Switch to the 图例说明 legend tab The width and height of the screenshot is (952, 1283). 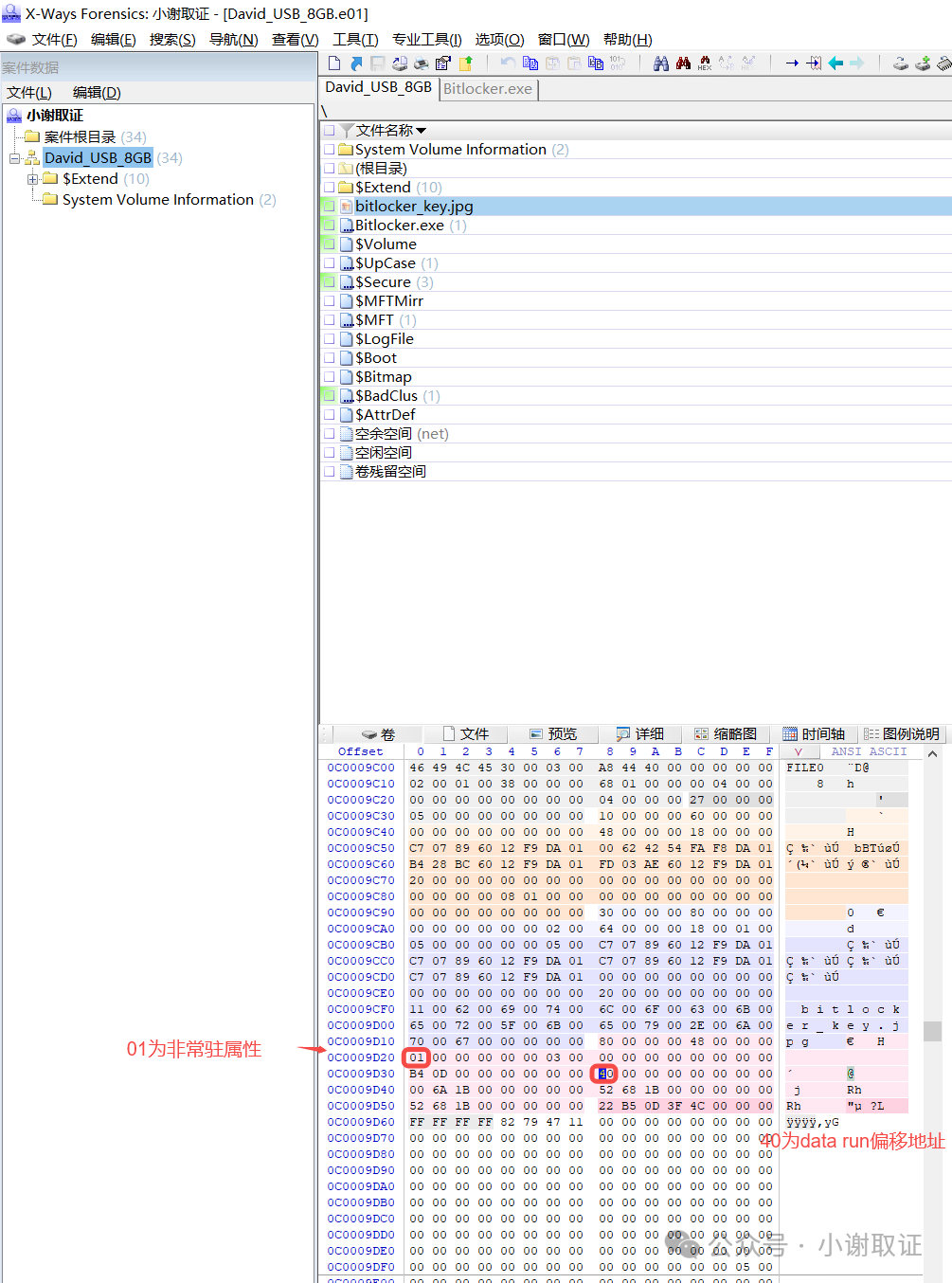901,734
